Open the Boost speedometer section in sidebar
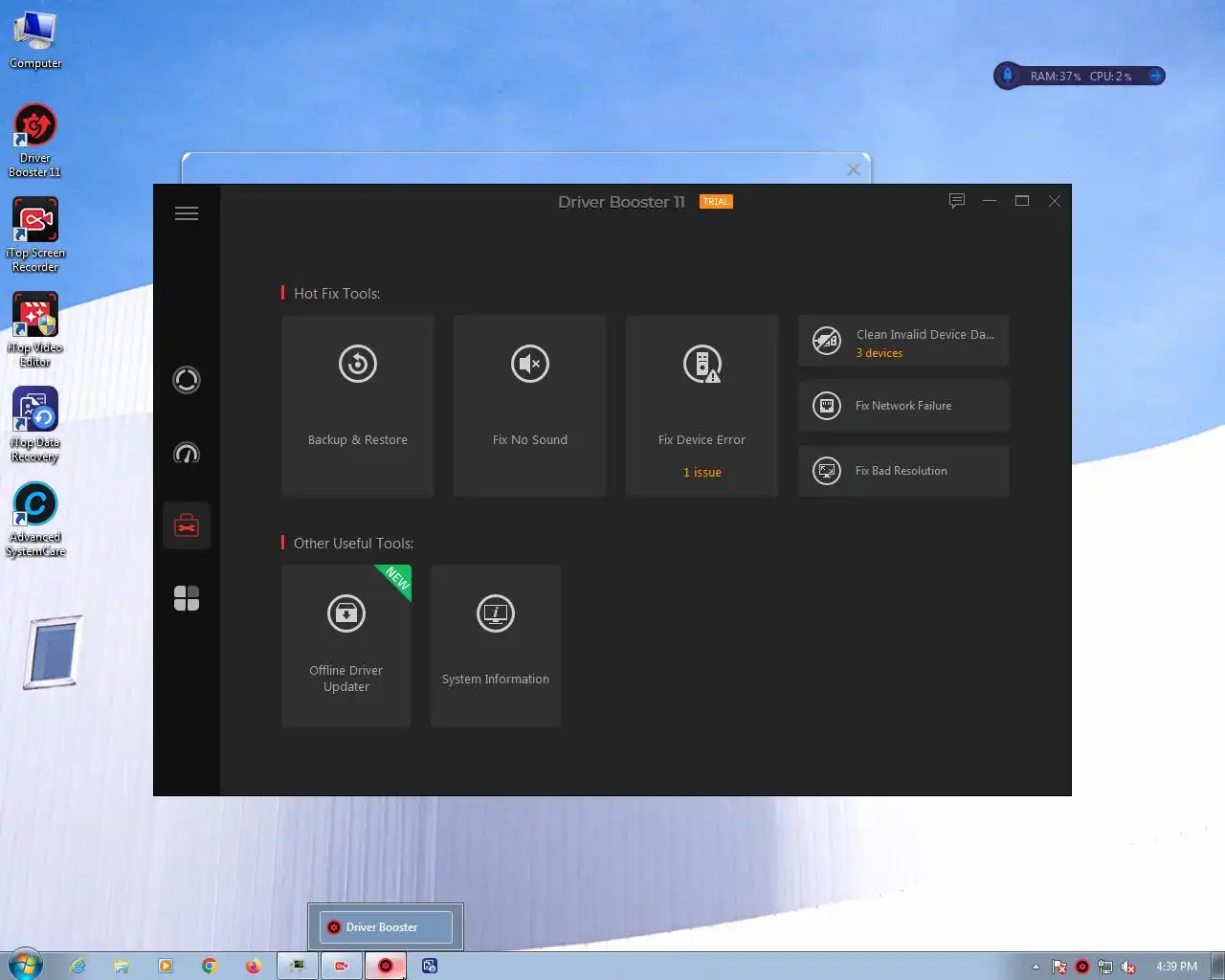This screenshot has width=1225, height=980. point(187,453)
